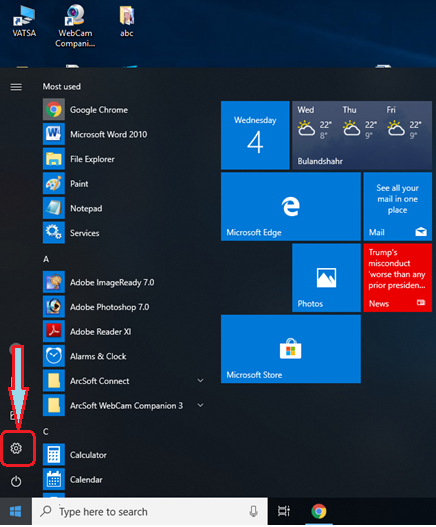Open Google Chrome from Most used list
This screenshot has height=527, width=436.
point(54,110)
